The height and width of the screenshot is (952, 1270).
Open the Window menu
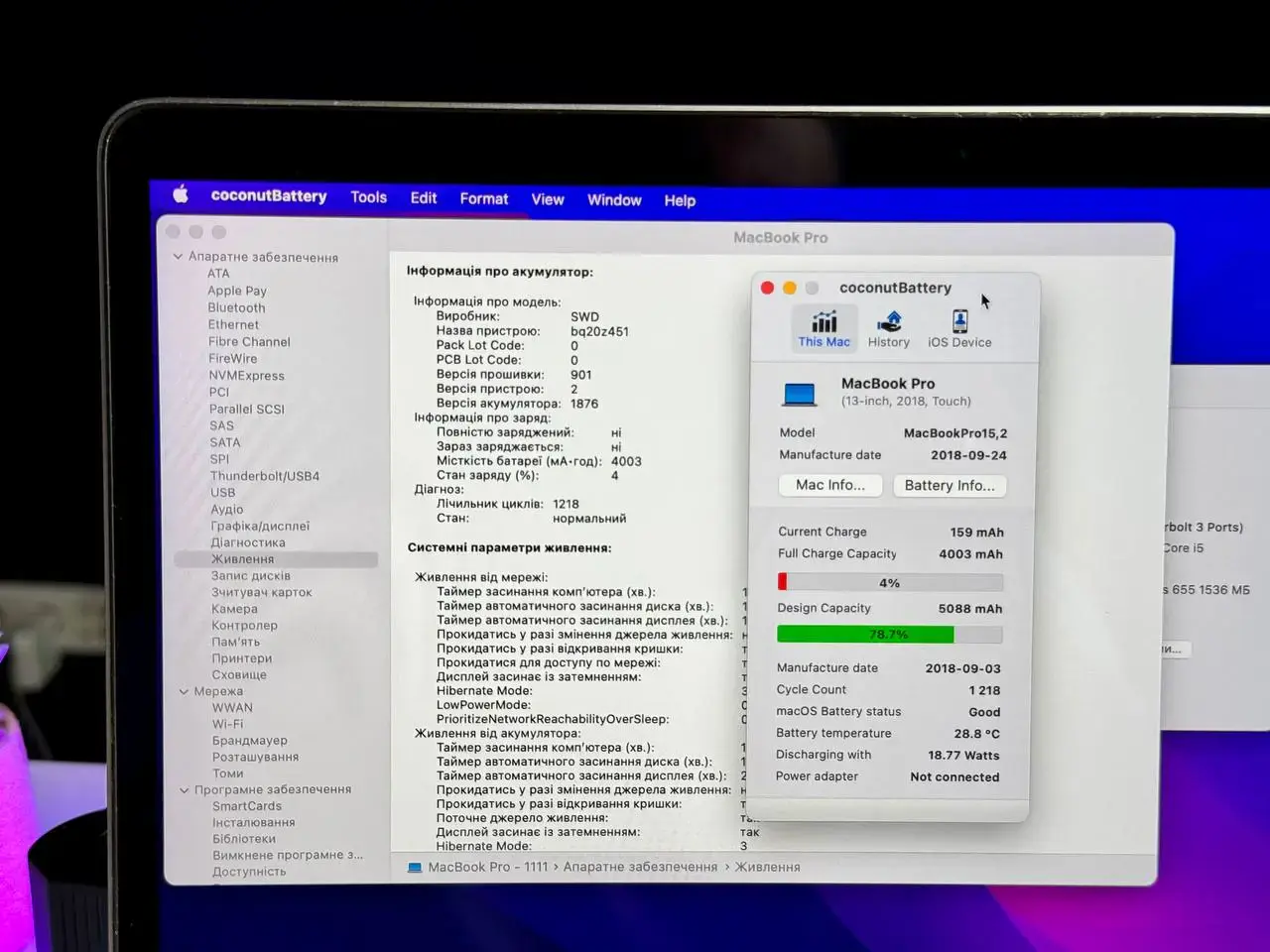click(614, 199)
